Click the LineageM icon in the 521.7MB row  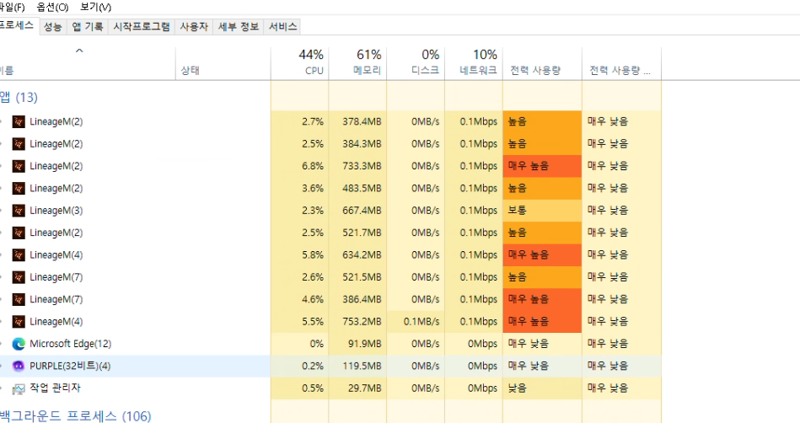tap(19, 233)
